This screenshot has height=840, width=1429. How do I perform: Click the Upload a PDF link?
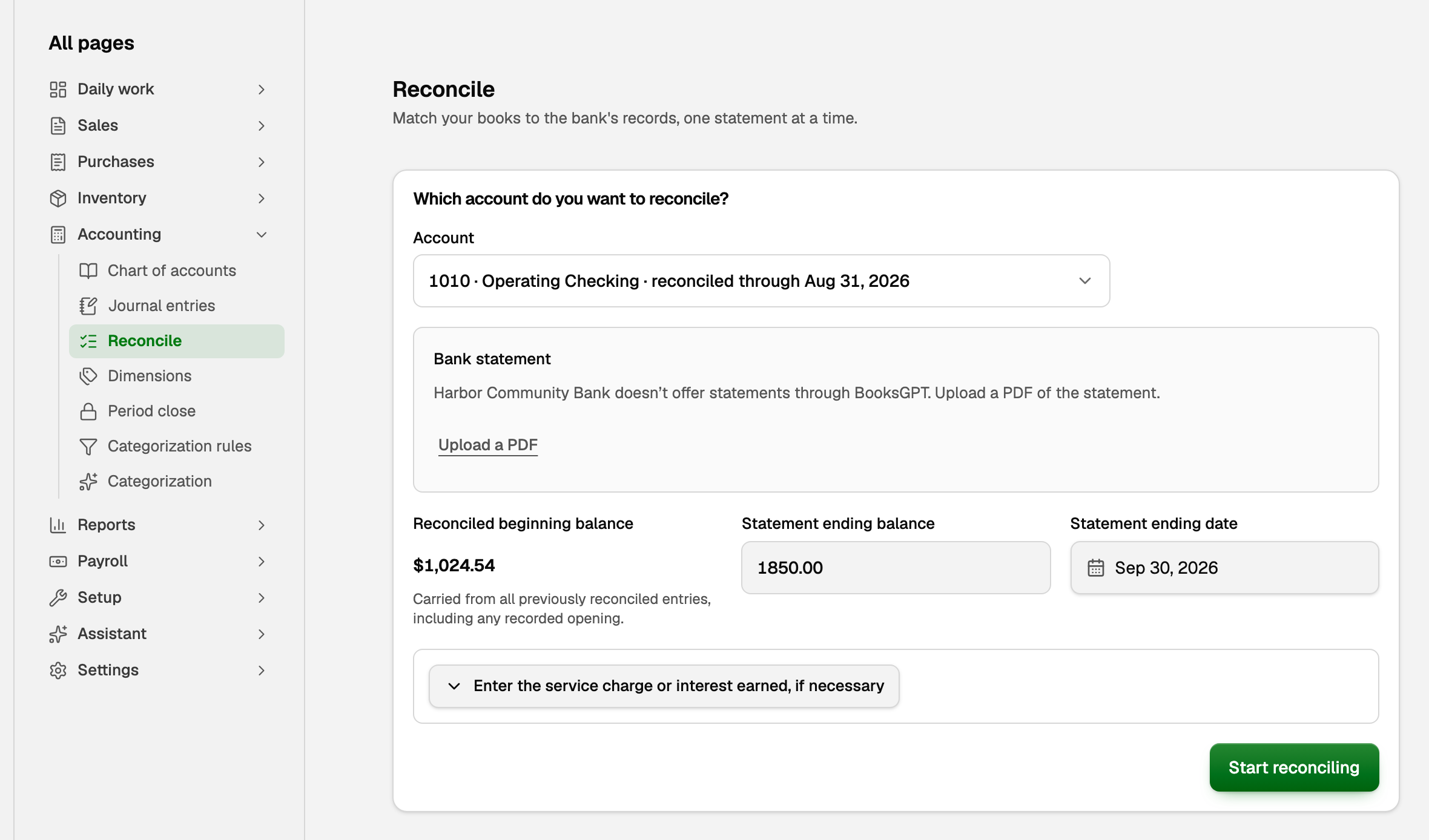487,445
